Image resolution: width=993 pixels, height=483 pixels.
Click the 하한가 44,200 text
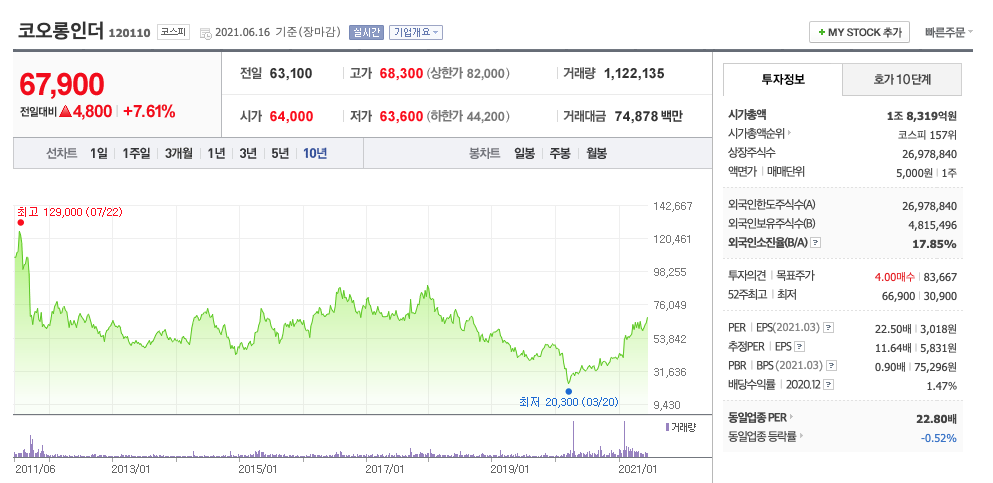pos(468,116)
